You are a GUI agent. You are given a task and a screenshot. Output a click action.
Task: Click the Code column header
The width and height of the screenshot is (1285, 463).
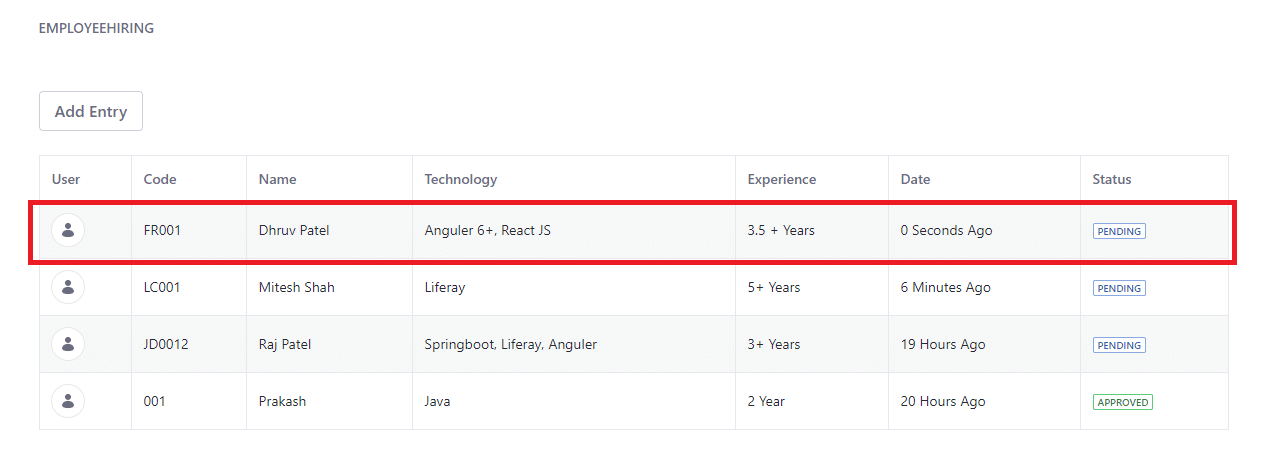pos(160,180)
